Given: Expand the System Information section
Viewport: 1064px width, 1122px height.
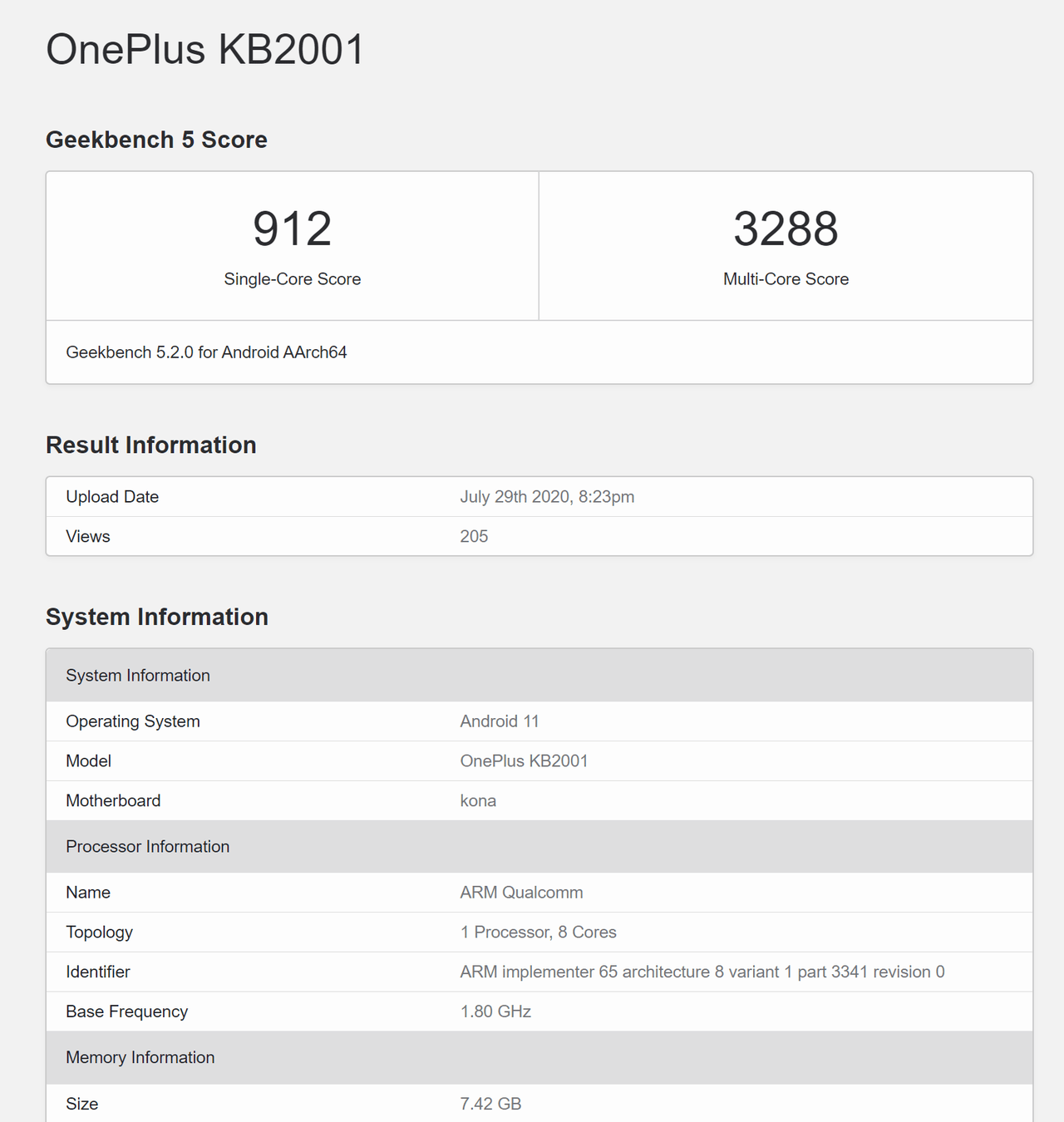Looking at the screenshot, I should pos(156,617).
